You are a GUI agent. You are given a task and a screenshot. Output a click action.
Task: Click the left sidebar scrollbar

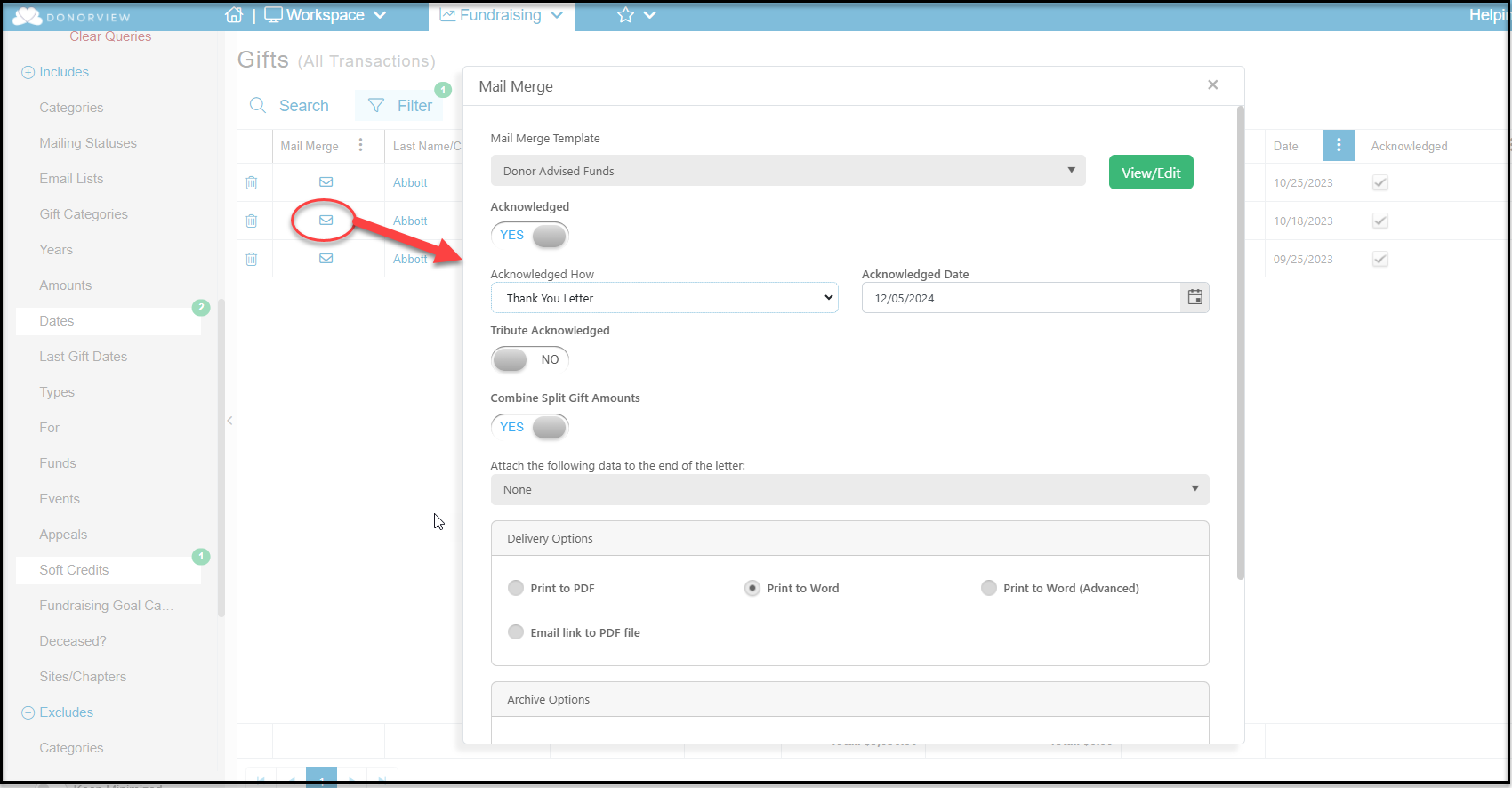click(x=221, y=458)
